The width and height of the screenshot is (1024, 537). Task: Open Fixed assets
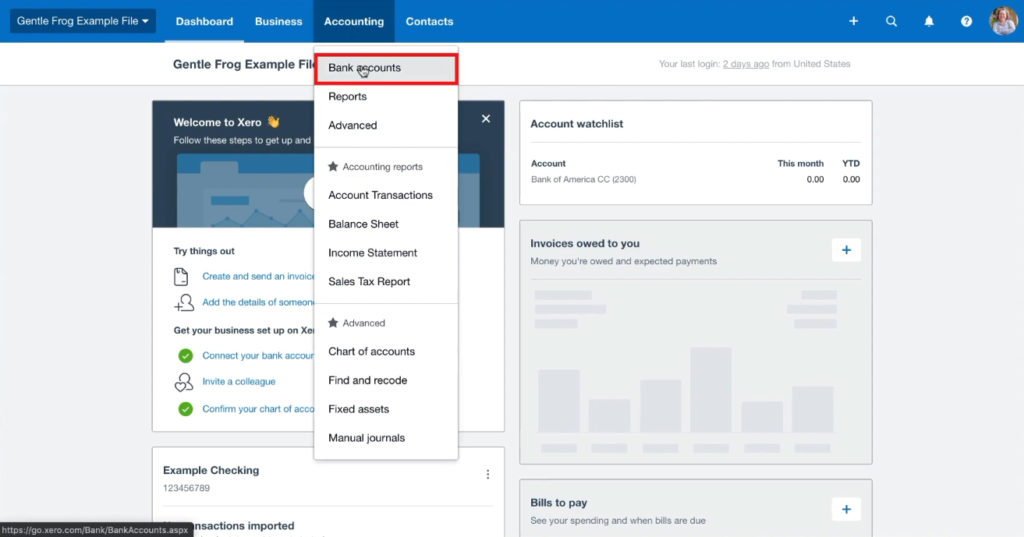386,408
